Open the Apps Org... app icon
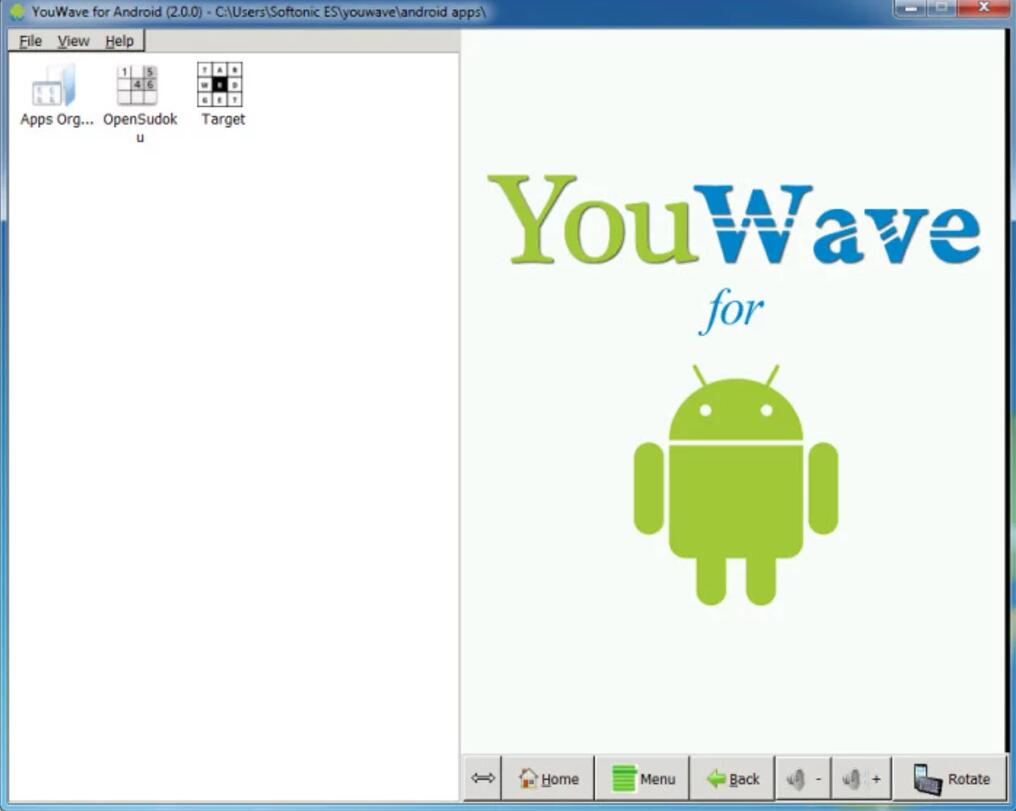The height and width of the screenshot is (811, 1016). click(x=54, y=85)
